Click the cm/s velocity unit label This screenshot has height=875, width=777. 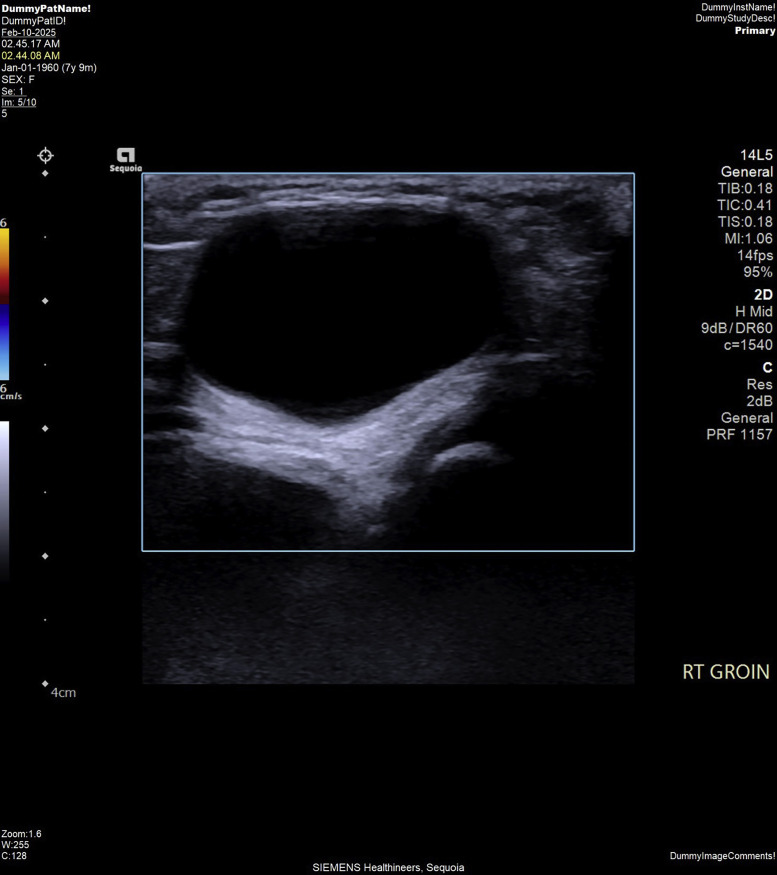click(x=11, y=396)
